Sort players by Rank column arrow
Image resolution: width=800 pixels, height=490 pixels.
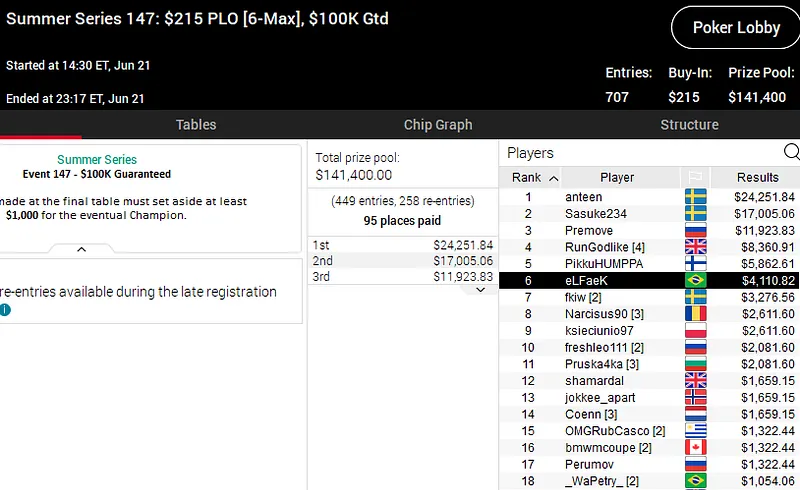click(554, 178)
